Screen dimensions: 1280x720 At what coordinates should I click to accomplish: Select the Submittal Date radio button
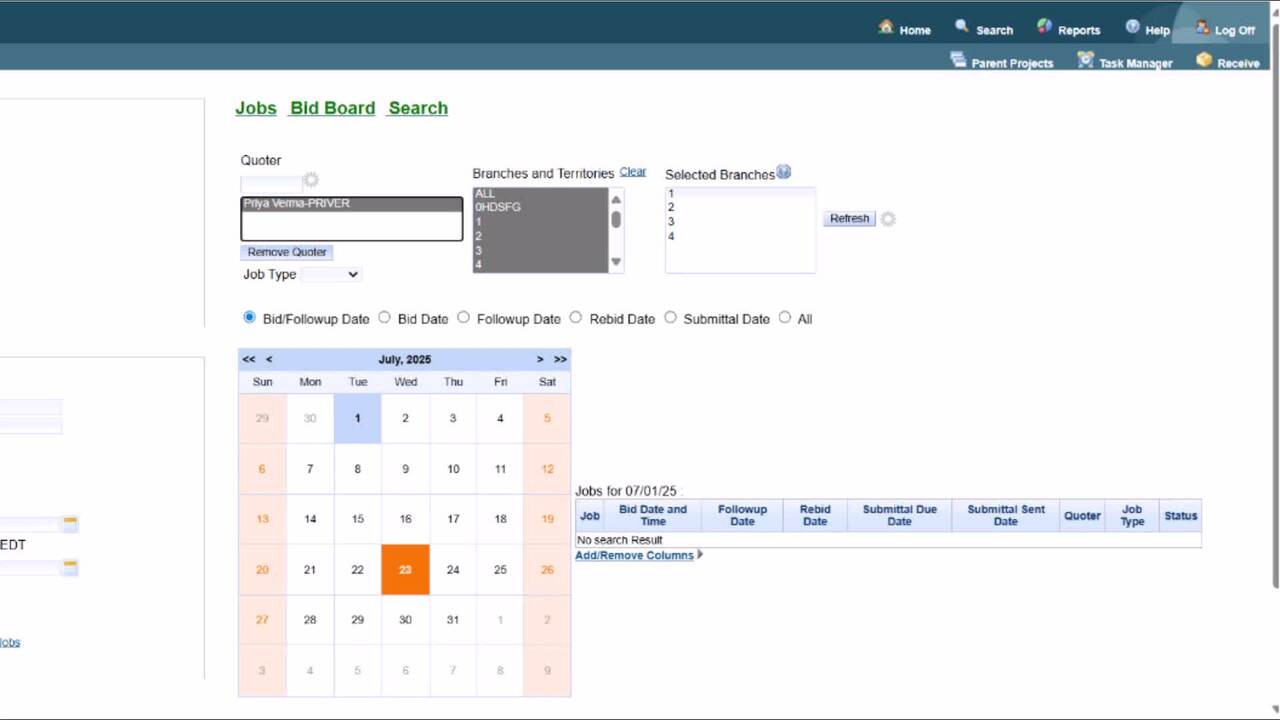pos(670,317)
